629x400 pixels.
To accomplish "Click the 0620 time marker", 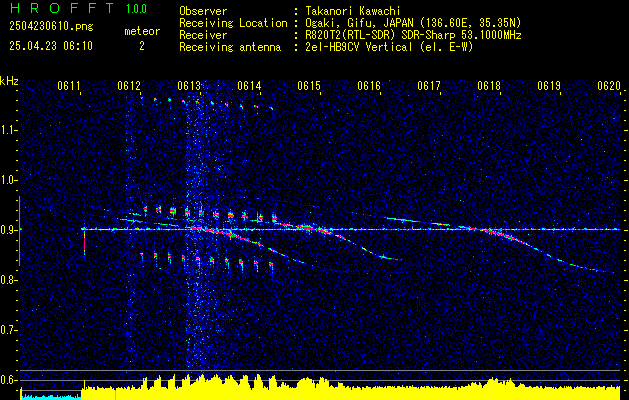I will 609,86.
